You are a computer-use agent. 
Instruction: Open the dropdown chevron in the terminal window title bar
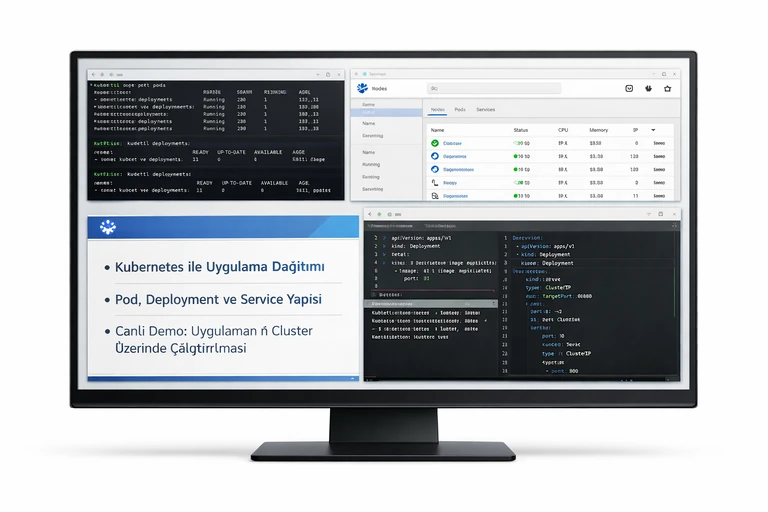point(317,74)
